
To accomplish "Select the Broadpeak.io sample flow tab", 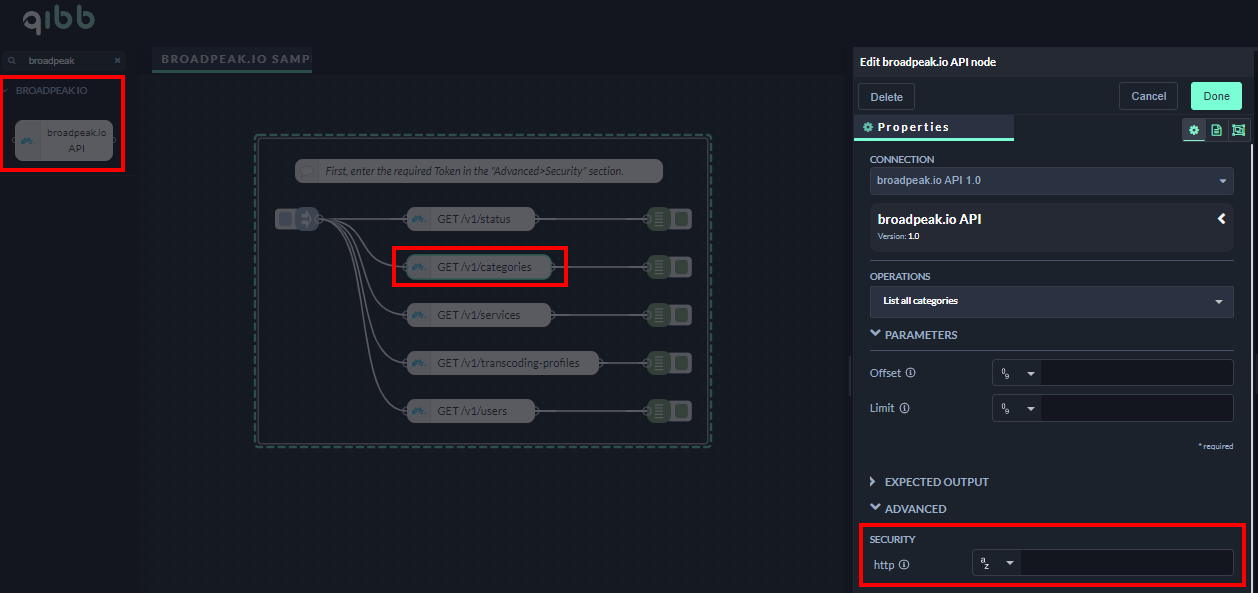I will pyautogui.click(x=234, y=59).
